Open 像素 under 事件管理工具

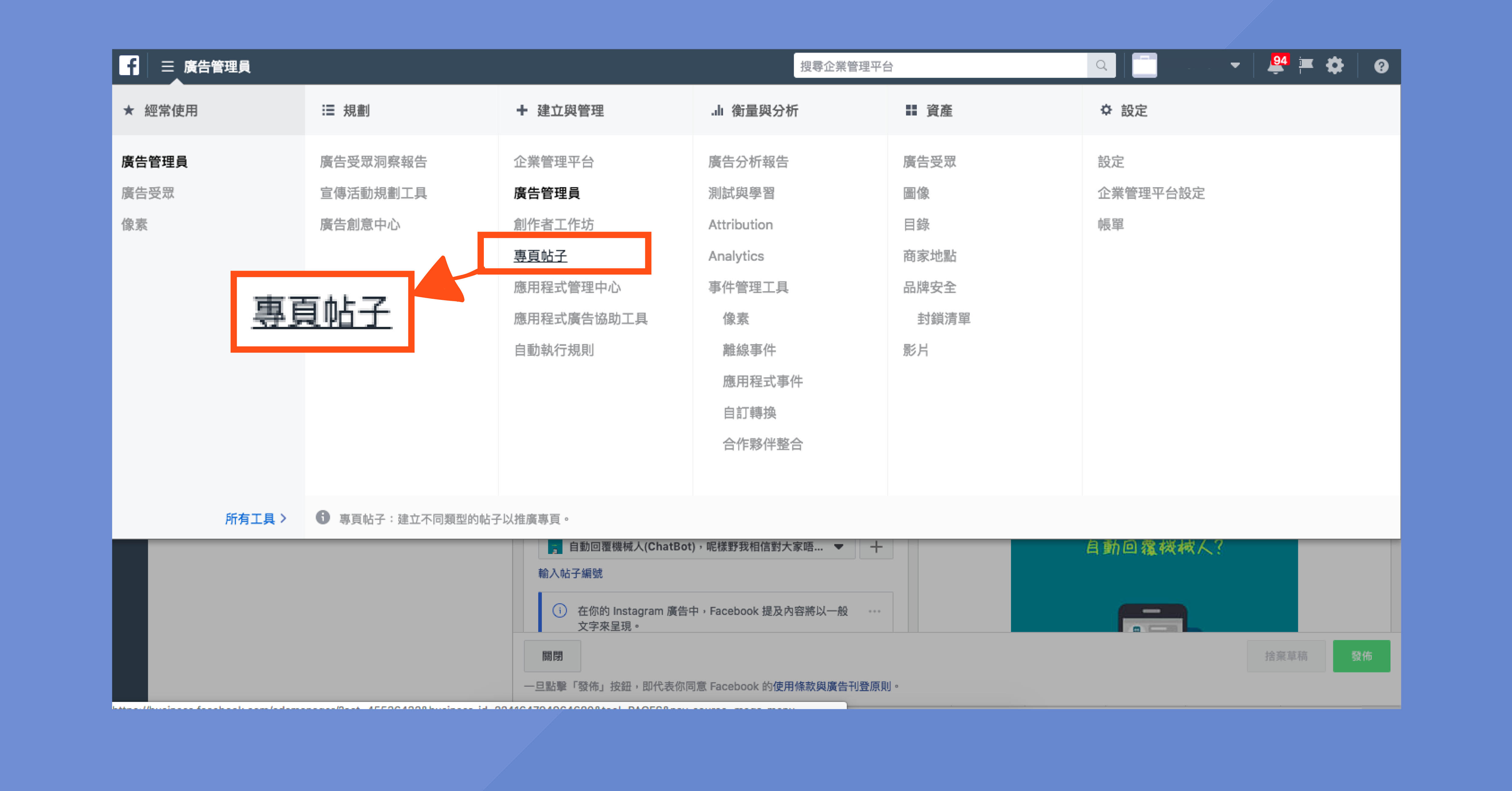click(735, 319)
